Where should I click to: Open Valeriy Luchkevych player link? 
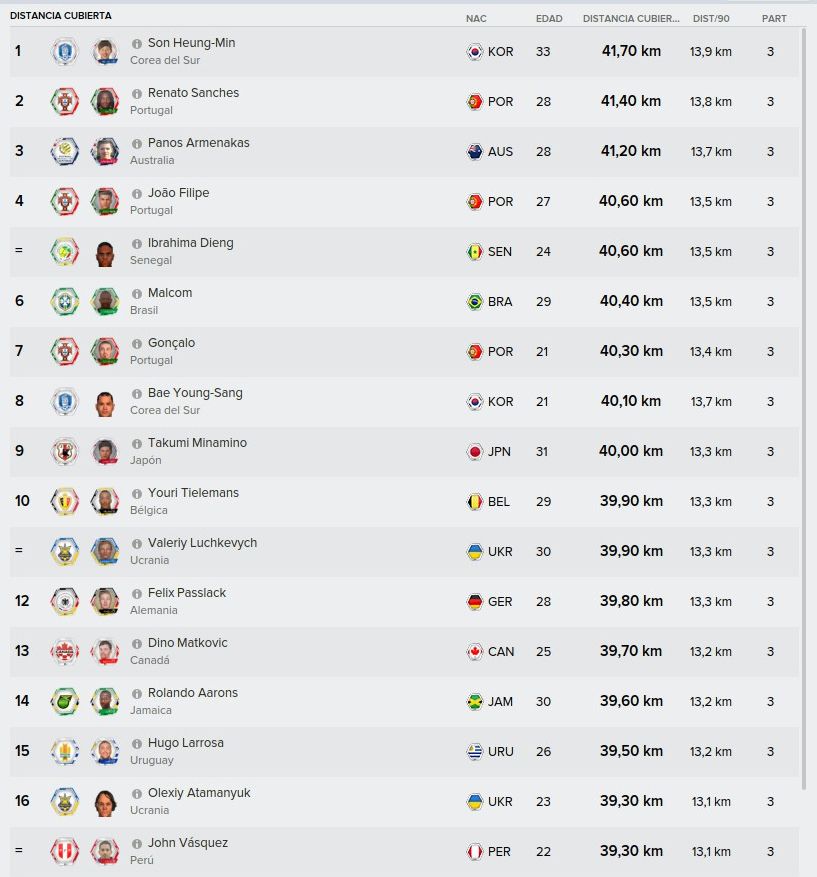tap(202, 543)
